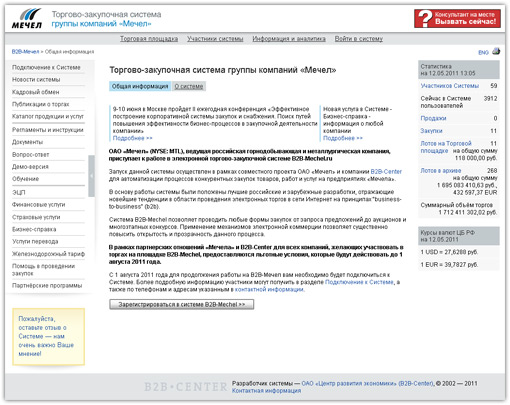Open контактной информации link in text
This screenshot has height=405, width=510.
tap(269, 289)
